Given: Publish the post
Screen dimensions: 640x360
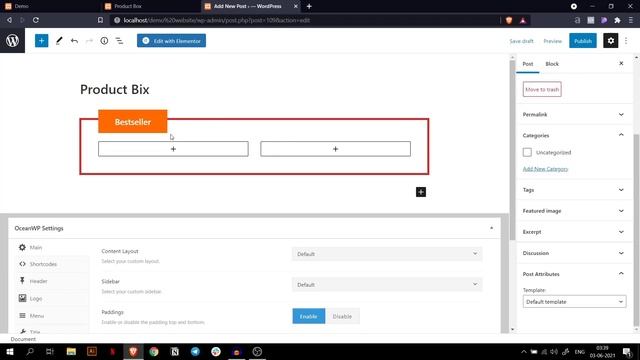Looking at the screenshot, I should point(583,41).
